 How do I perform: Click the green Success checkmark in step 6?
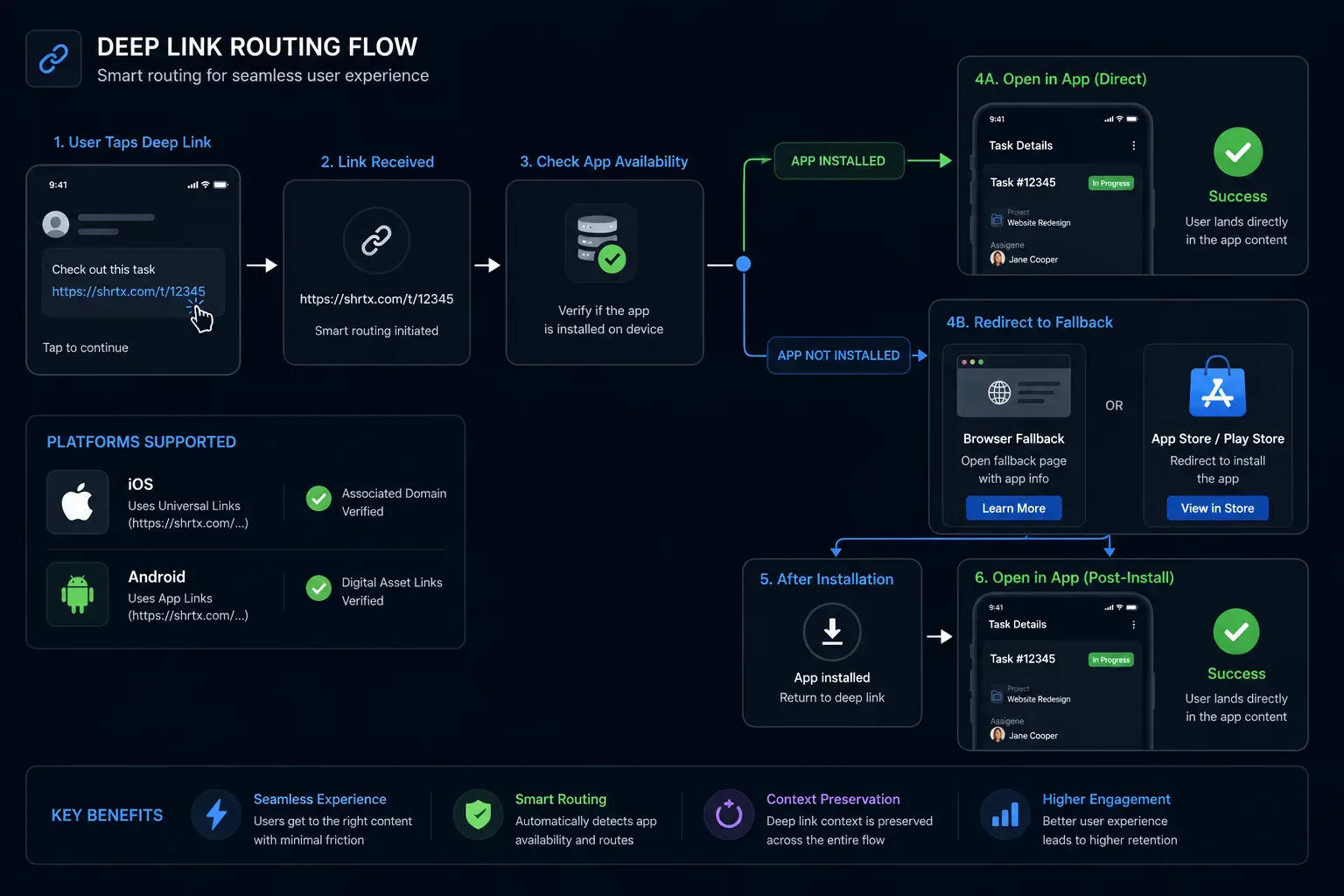point(1236,632)
